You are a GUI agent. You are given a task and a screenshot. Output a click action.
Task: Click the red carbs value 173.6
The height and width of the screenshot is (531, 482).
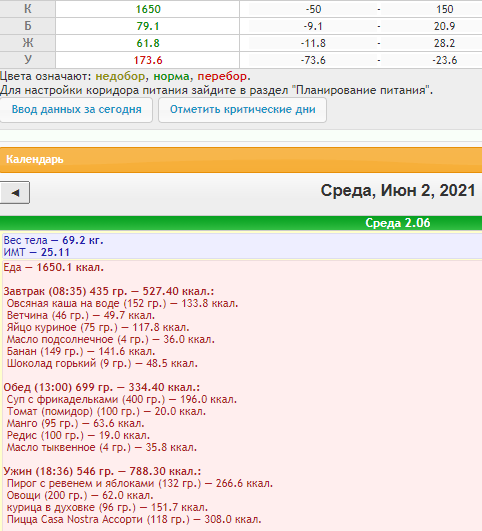[x=148, y=60]
